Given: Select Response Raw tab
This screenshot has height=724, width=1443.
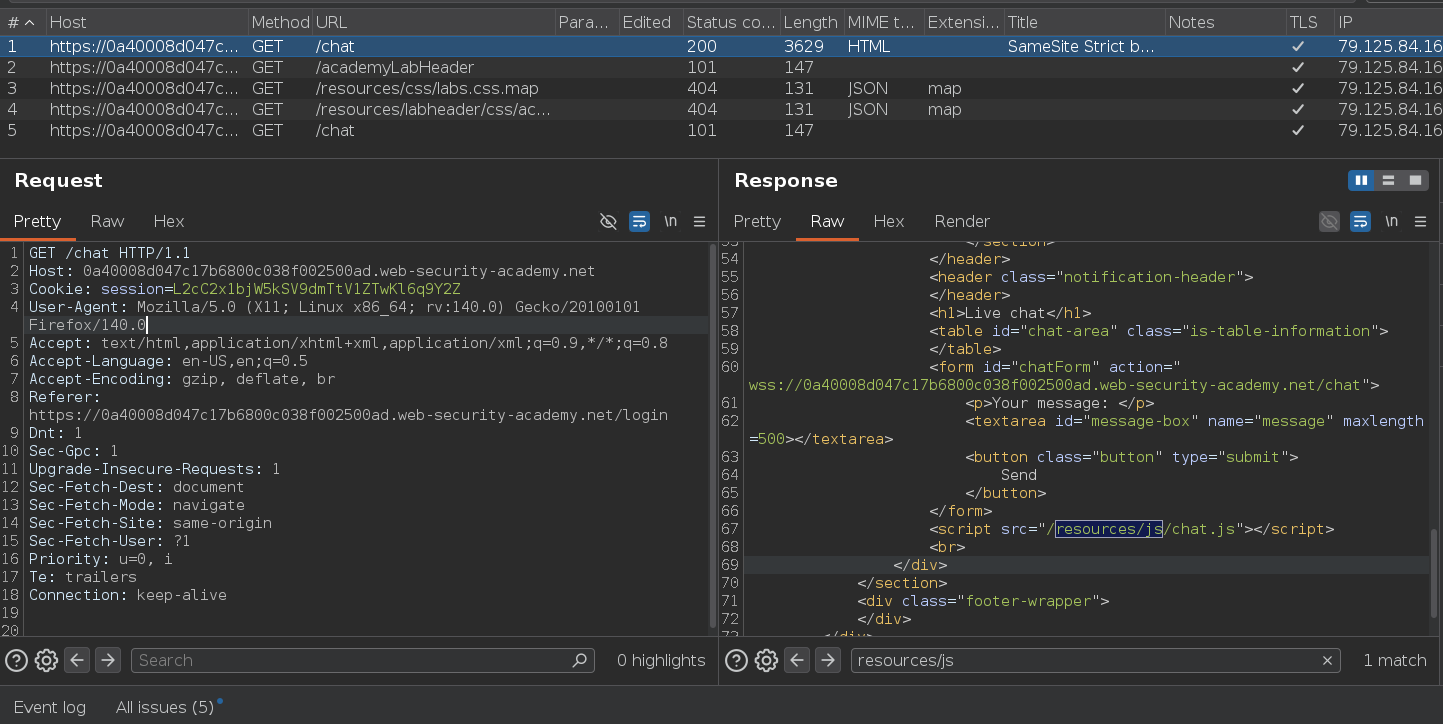Looking at the screenshot, I should click(827, 221).
